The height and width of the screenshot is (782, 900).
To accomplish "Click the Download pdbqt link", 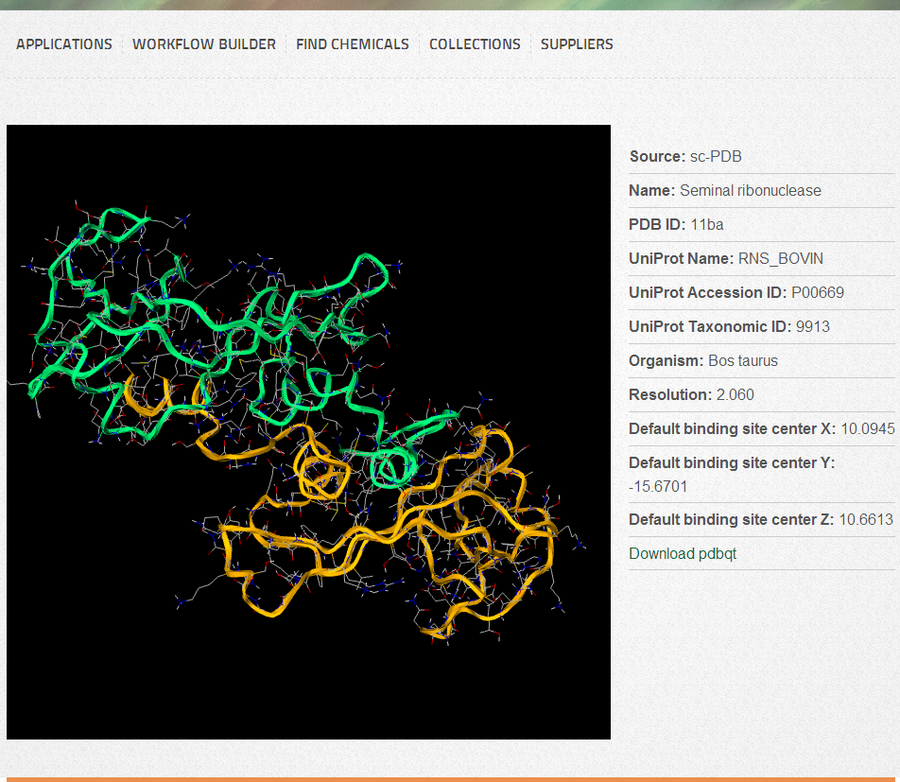I will (683, 554).
